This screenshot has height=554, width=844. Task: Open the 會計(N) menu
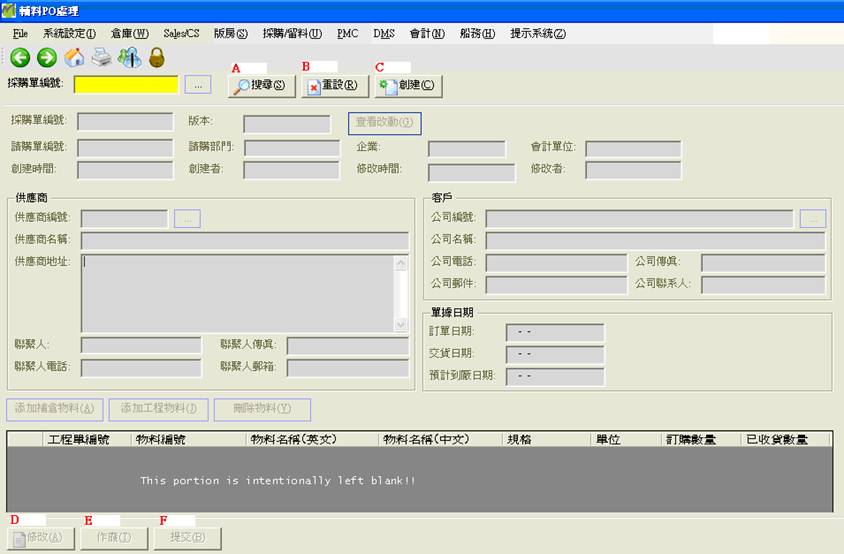427,33
